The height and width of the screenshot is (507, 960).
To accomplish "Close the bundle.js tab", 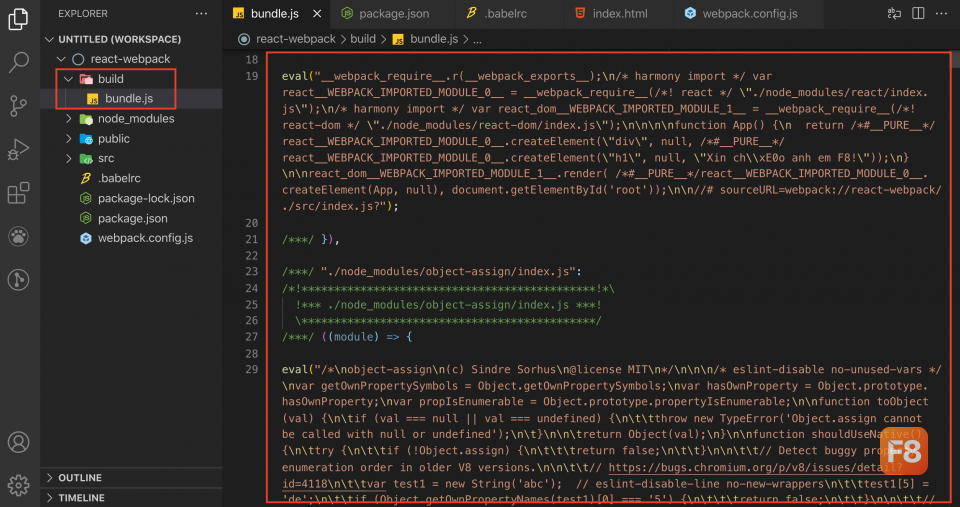I will tap(317, 13).
